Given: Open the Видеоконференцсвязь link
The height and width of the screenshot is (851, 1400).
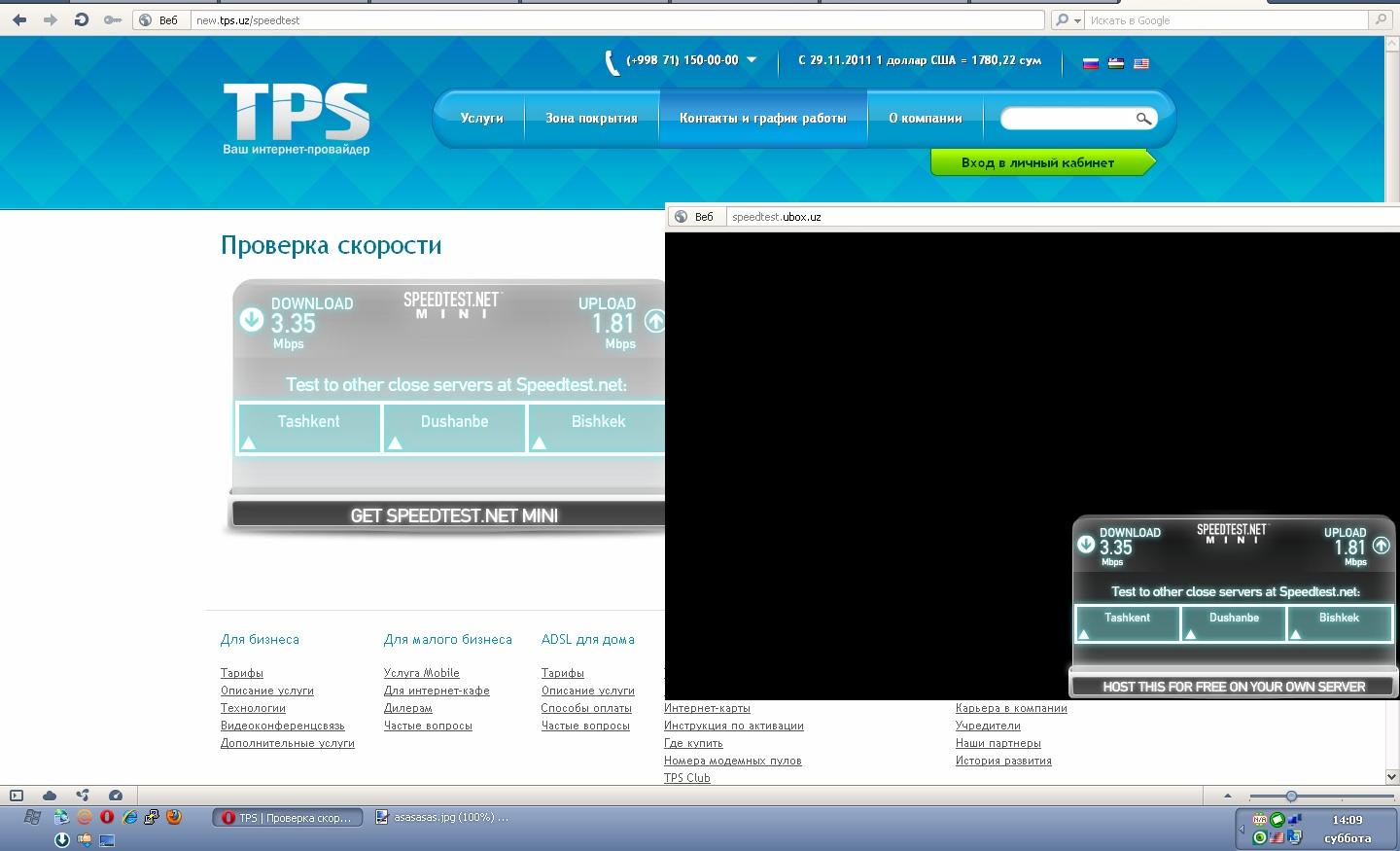Looking at the screenshot, I should point(282,726).
